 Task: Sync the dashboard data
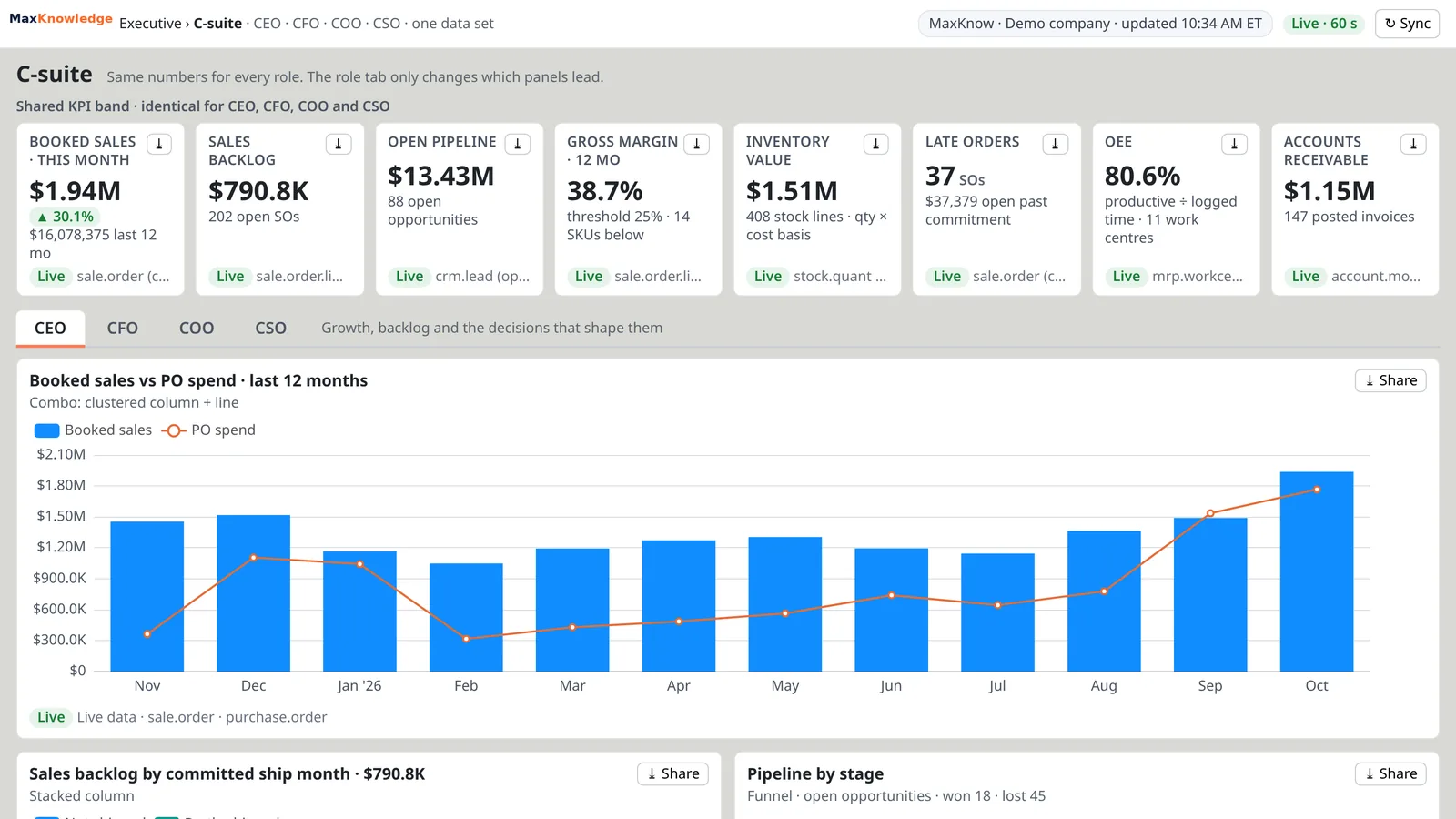(1407, 24)
